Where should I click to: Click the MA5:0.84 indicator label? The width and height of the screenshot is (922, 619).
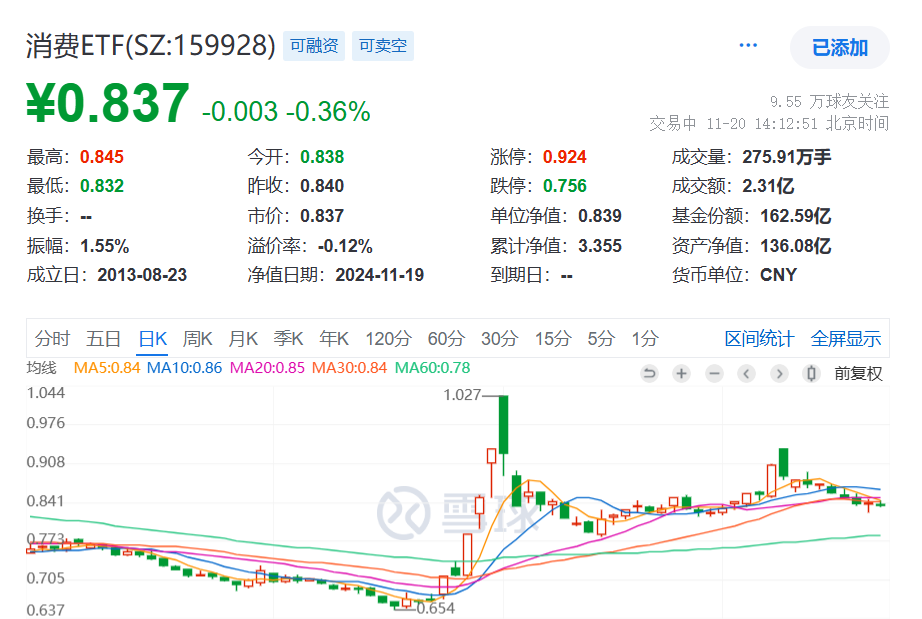pyautogui.click(x=107, y=368)
